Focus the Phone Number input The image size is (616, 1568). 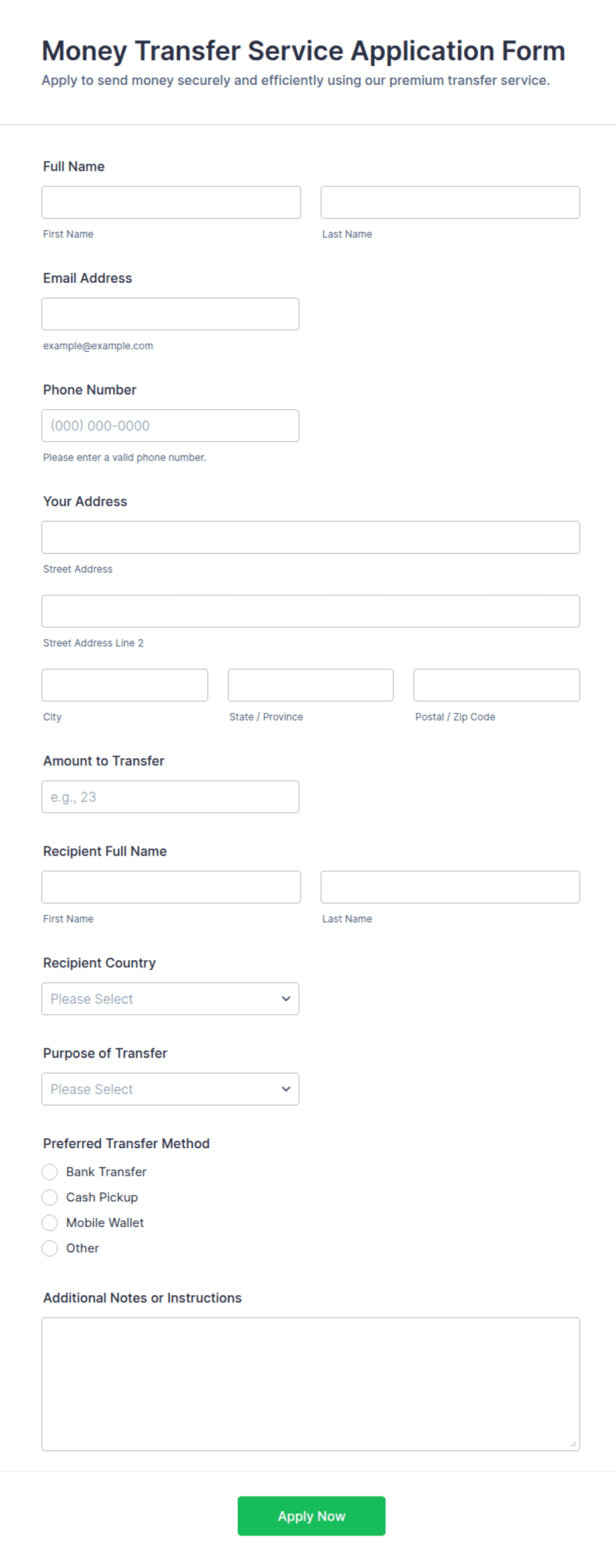point(170,426)
